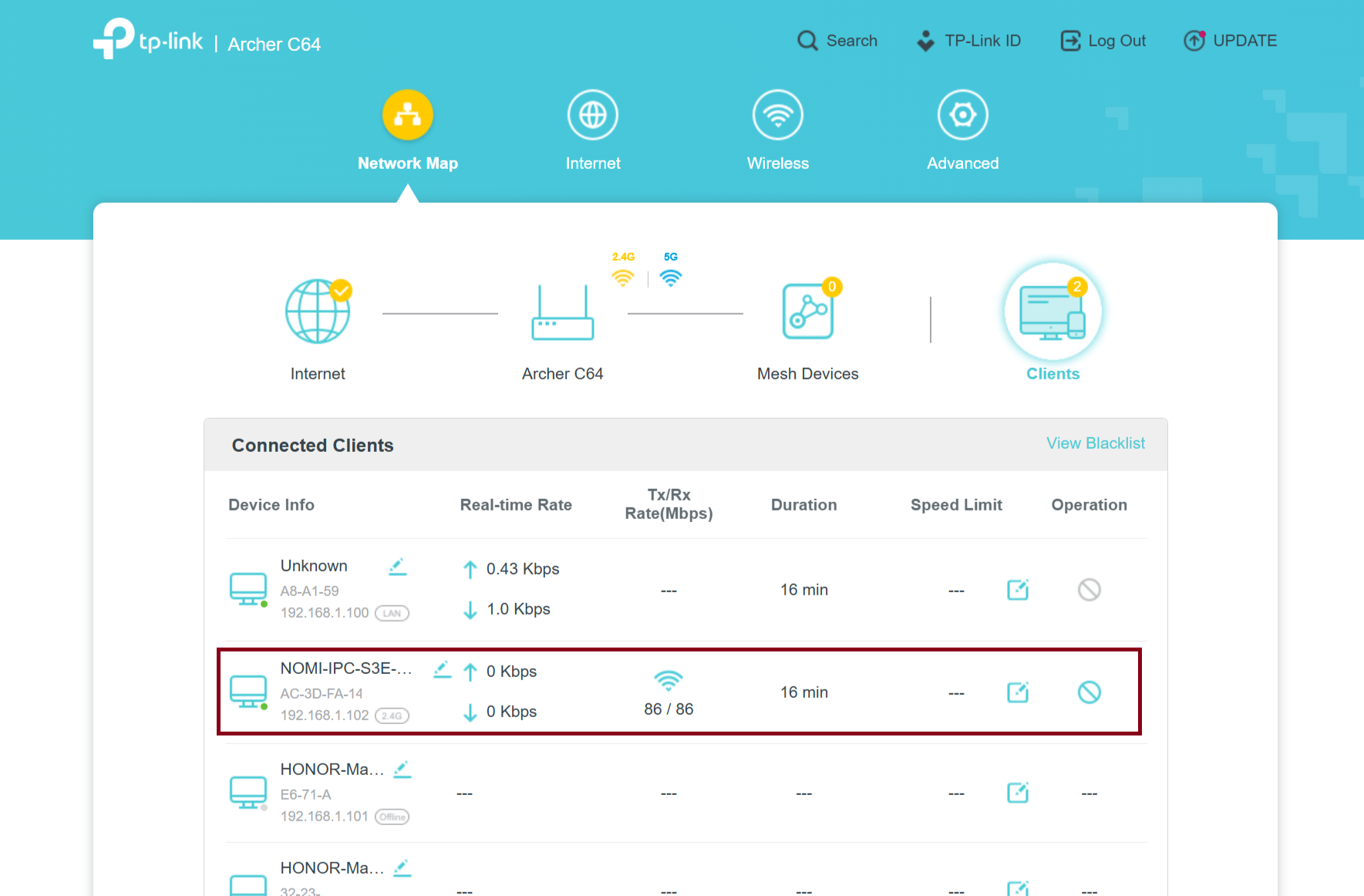This screenshot has width=1364, height=896.
Task: Click the Duration column header
Action: (804, 505)
